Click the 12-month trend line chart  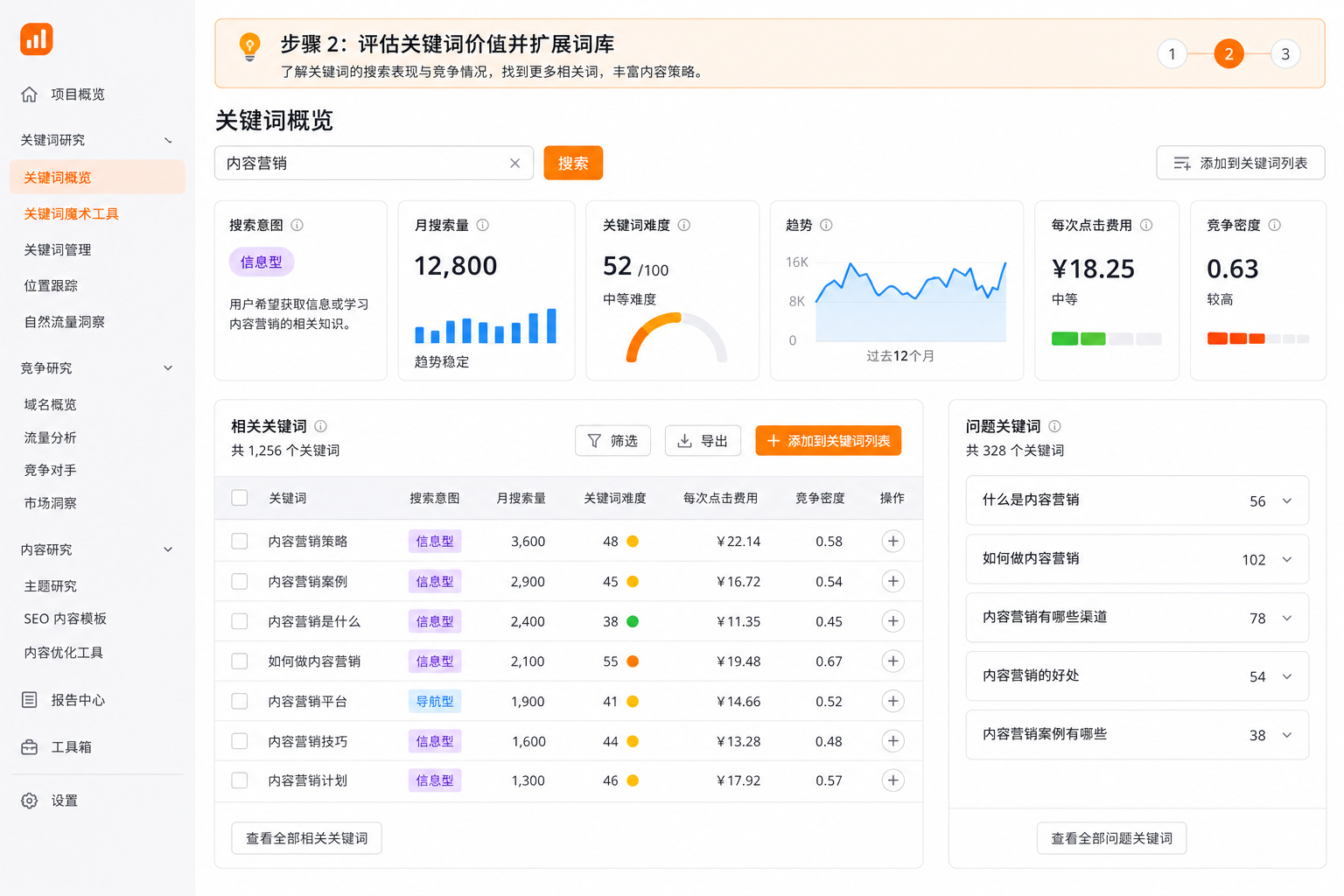tap(910, 300)
